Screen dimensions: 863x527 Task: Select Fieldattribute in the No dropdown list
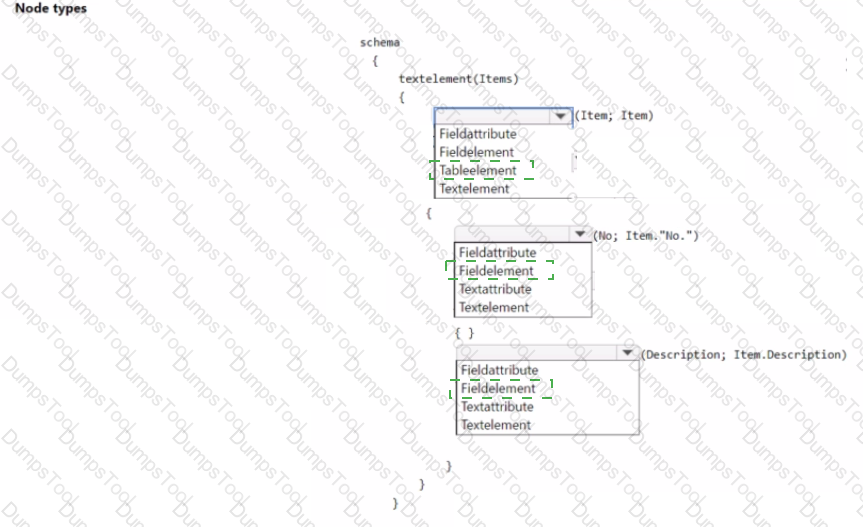tap(498, 252)
